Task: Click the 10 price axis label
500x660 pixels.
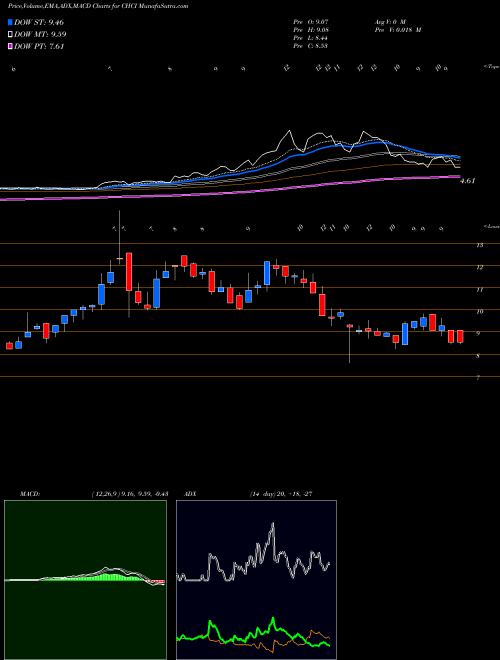Action: 479,311
